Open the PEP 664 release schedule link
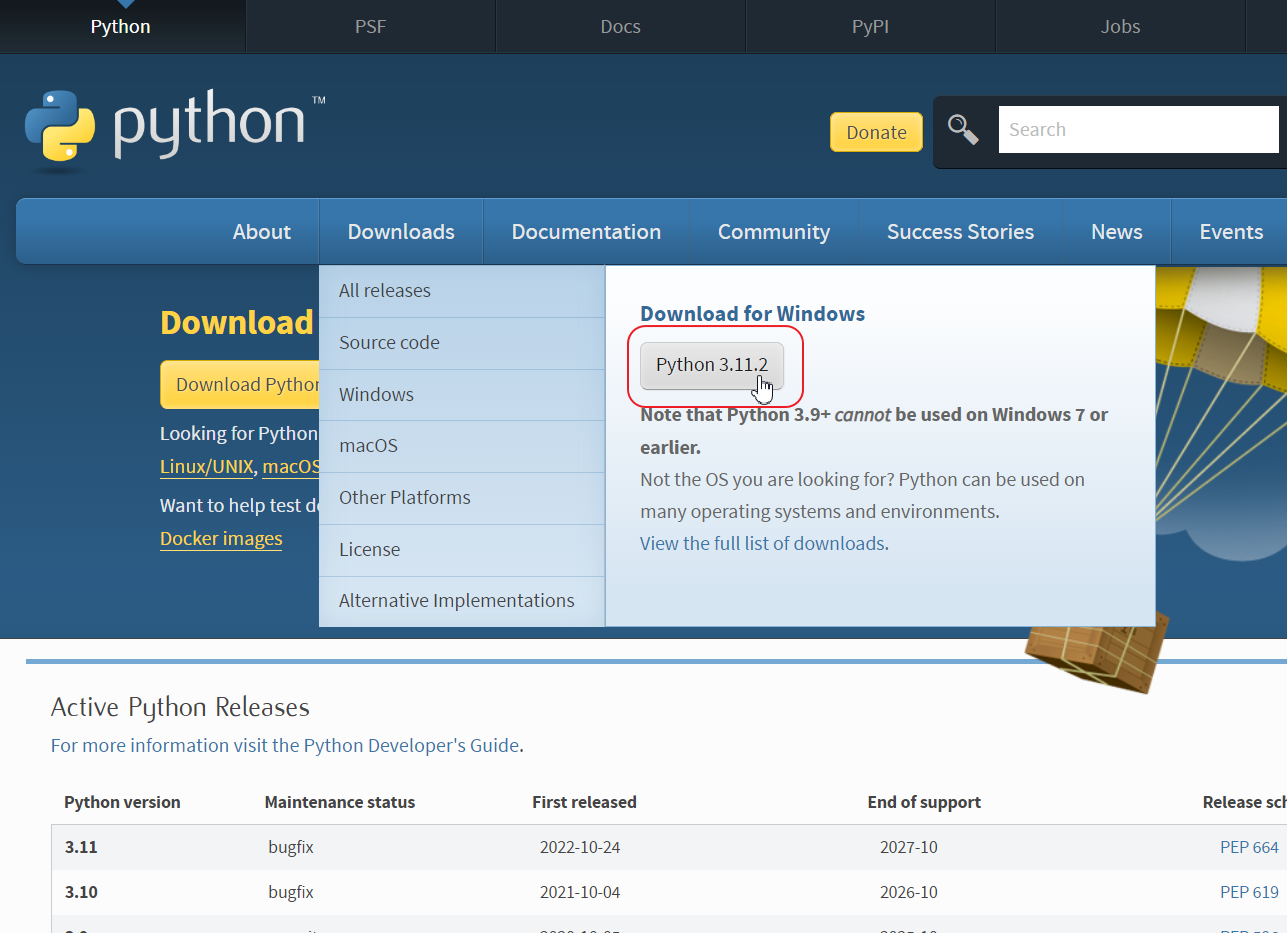This screenshot has width=1287, height=933. (1249, 847)
